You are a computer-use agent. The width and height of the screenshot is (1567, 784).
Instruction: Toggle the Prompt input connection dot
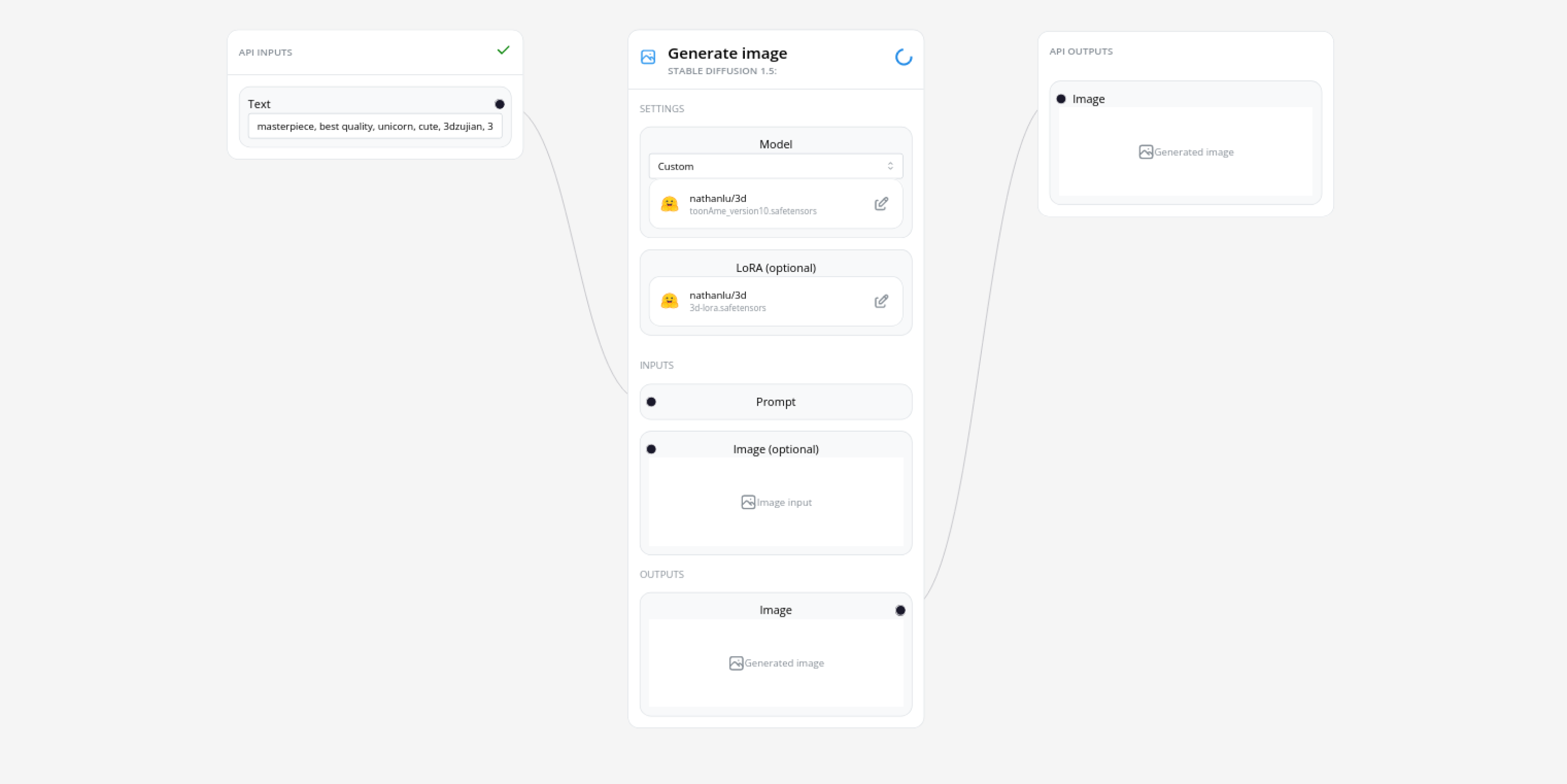[651, 401]
